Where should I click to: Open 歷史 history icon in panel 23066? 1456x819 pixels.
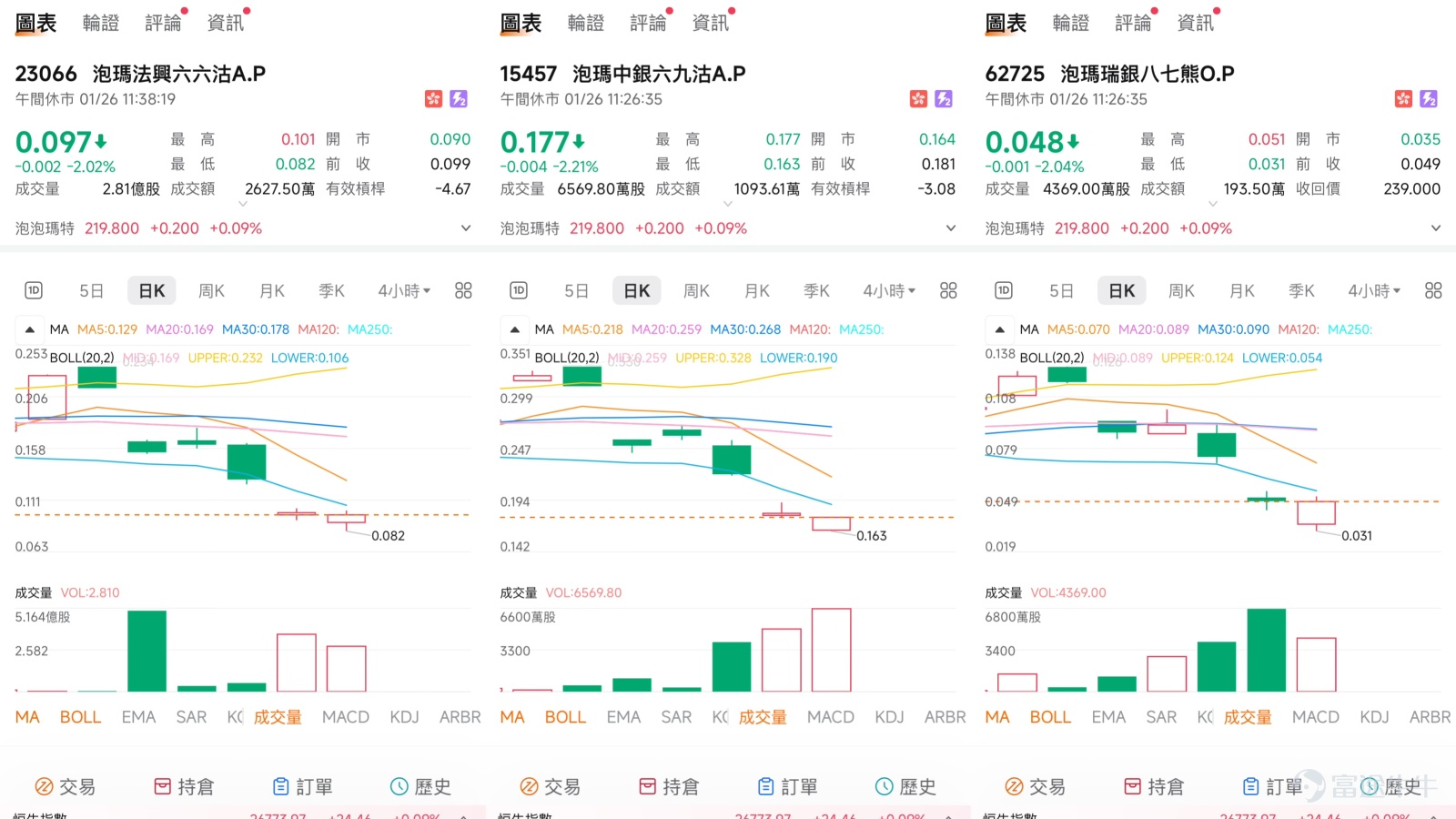tap(399, 786)
